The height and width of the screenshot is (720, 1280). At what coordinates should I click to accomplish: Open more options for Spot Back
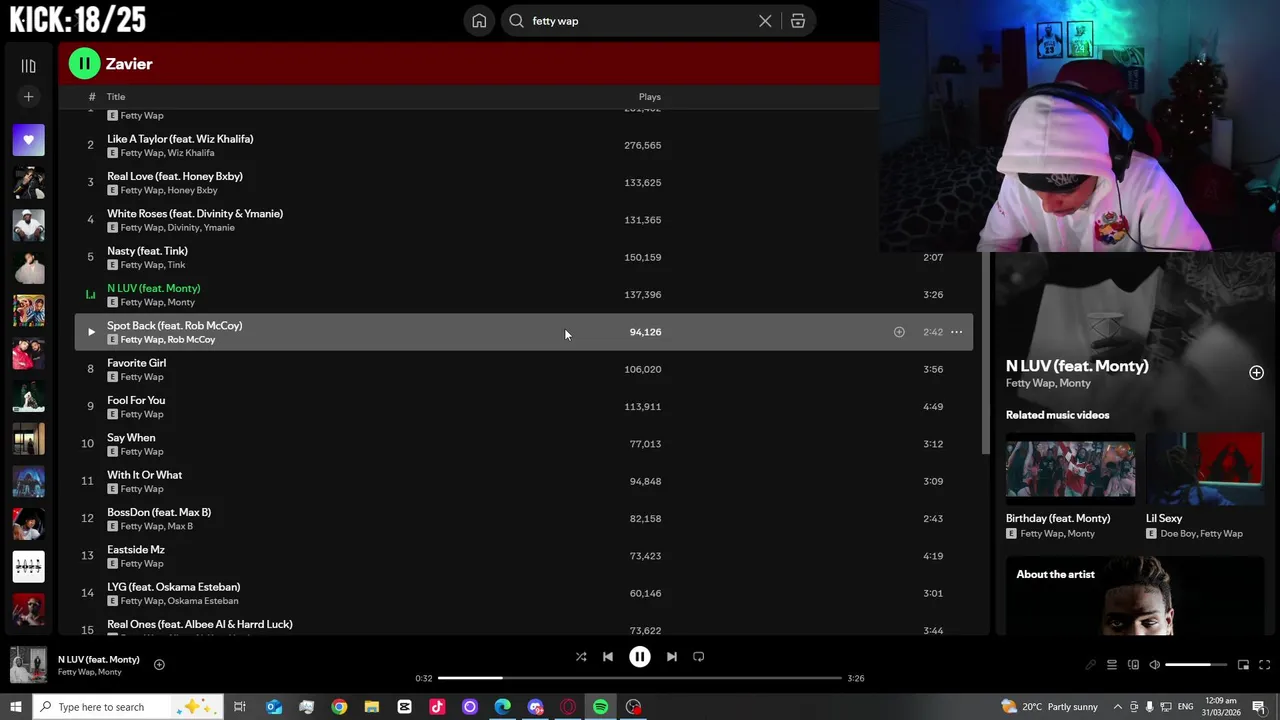point(956,332)
